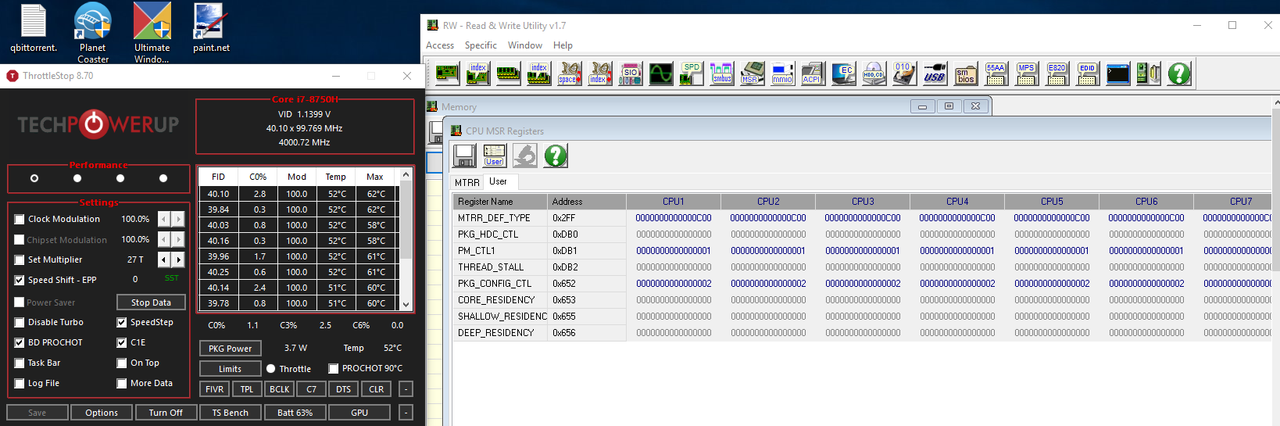This screenshot has height=426, width=1280.
Task: Open the Limits window
Action: (x=230, y=369)
